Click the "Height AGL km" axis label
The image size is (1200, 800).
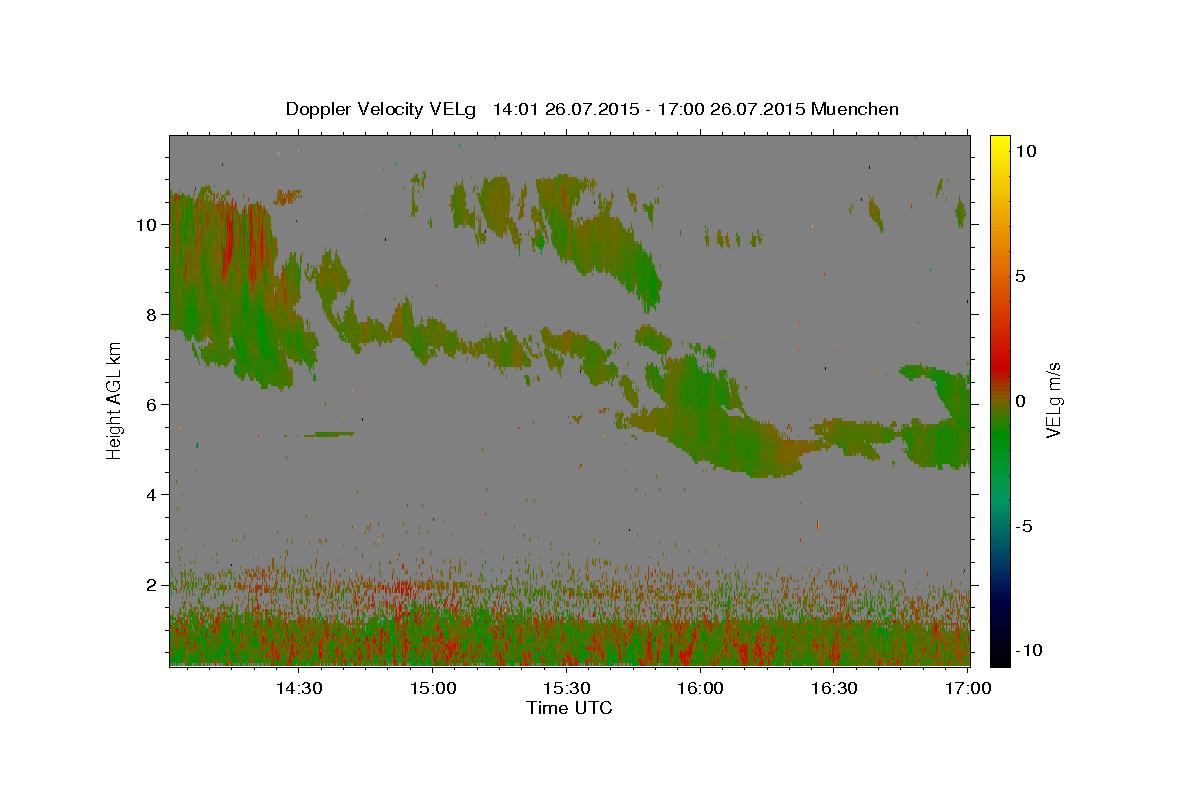[114, 400]
